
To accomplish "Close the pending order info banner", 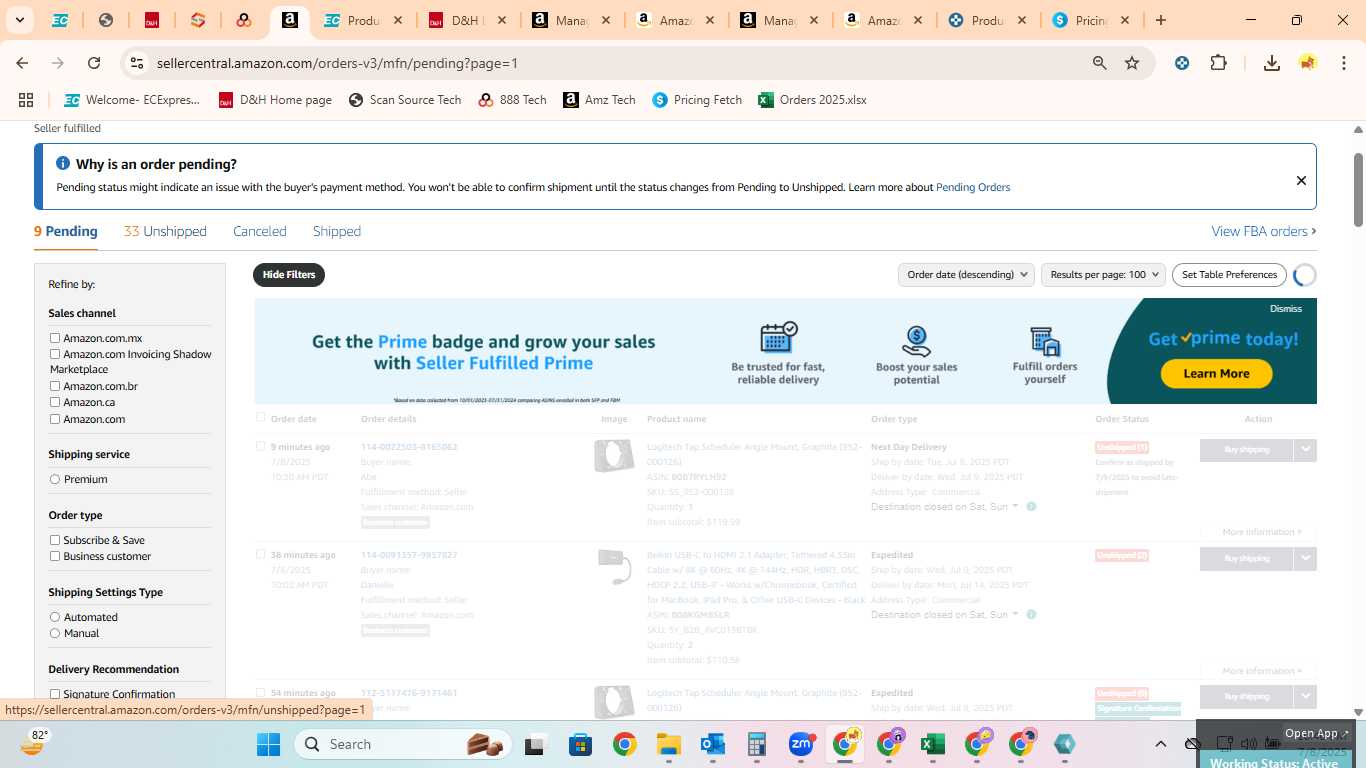I will [x=1301, y=181].
